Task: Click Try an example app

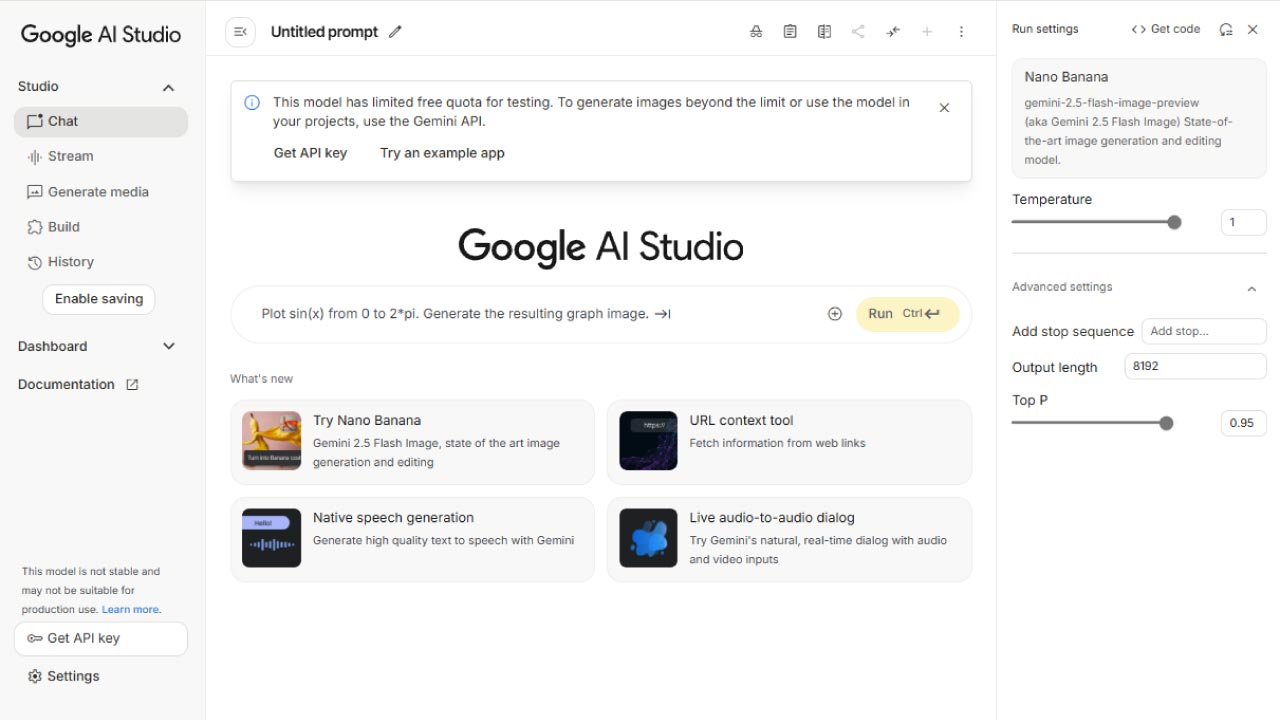Action: click(x=442, y=153)
